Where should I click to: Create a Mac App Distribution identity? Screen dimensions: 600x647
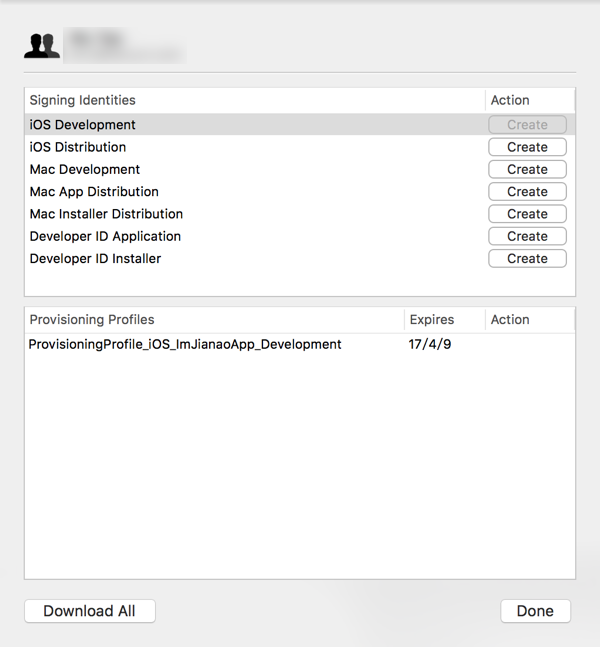click(527, 191)
